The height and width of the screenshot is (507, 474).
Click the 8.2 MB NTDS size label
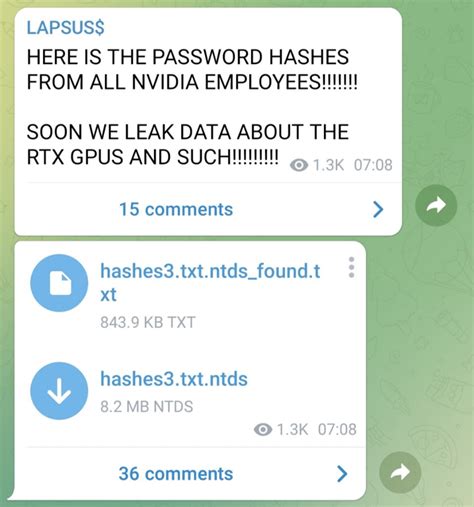[x=147, y=407]
